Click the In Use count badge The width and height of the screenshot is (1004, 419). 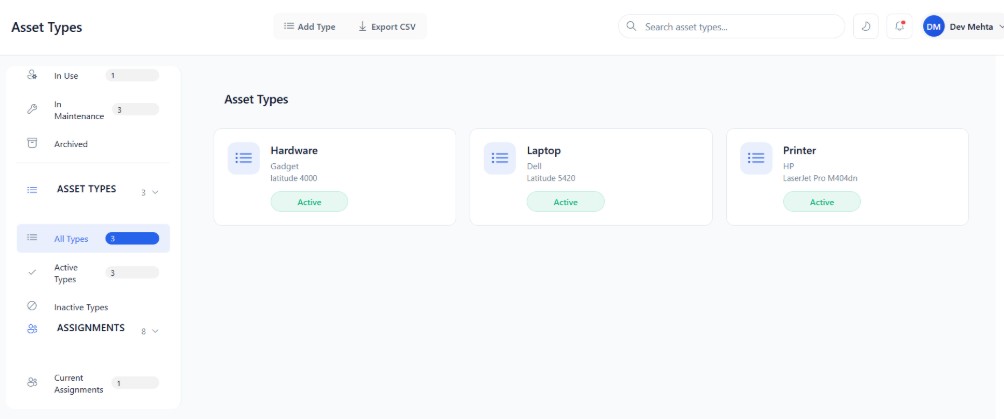point(133,76)
